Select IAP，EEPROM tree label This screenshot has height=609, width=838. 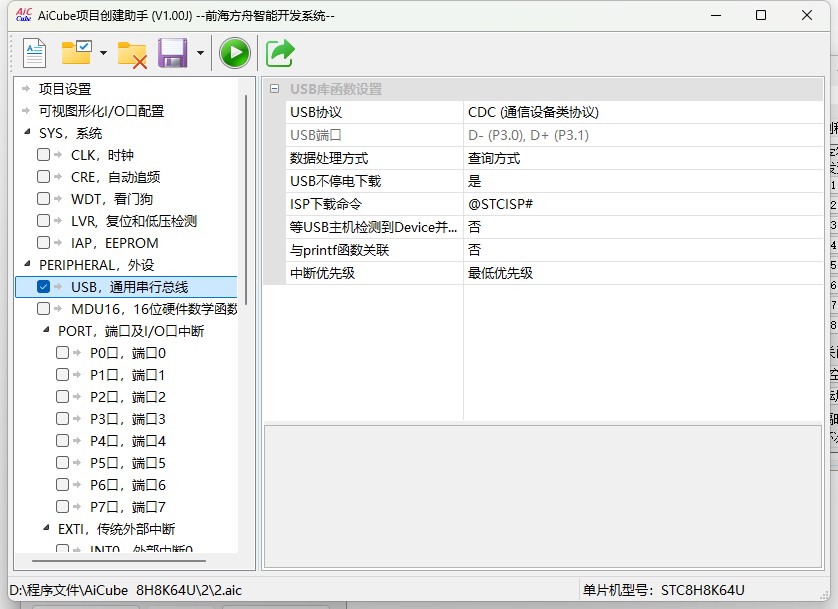115,243
